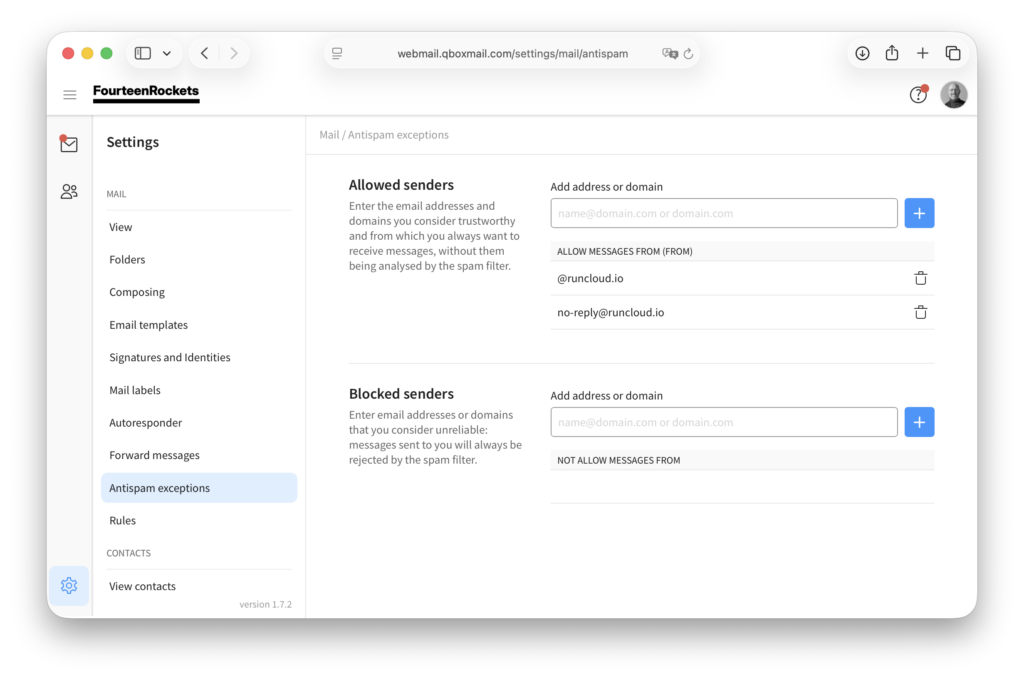The image size is (1024, 680).
Task: Click the Blocked senders heading
Action: point(401,394)
